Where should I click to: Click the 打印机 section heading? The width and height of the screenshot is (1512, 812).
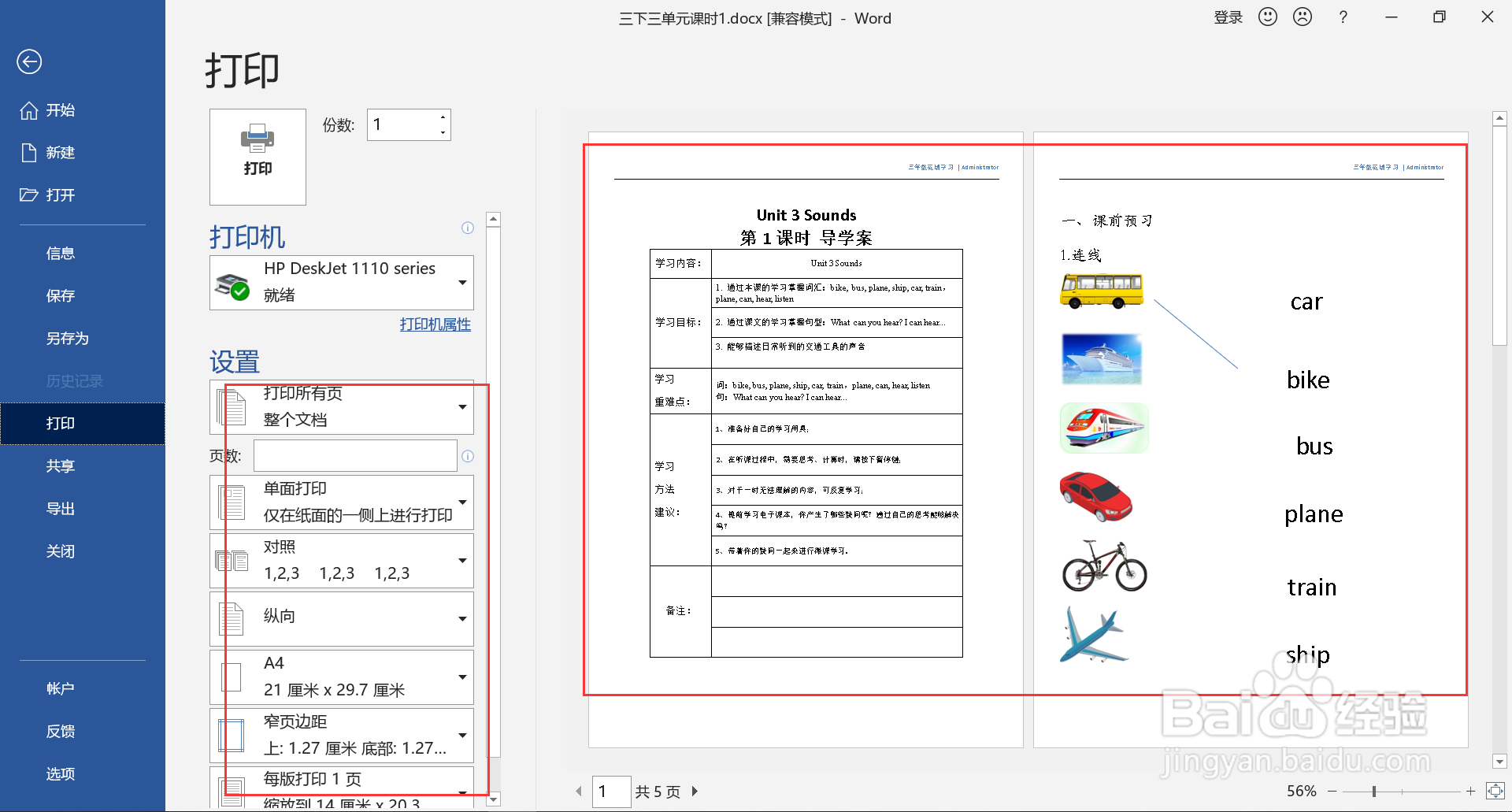tap(247, 236)
